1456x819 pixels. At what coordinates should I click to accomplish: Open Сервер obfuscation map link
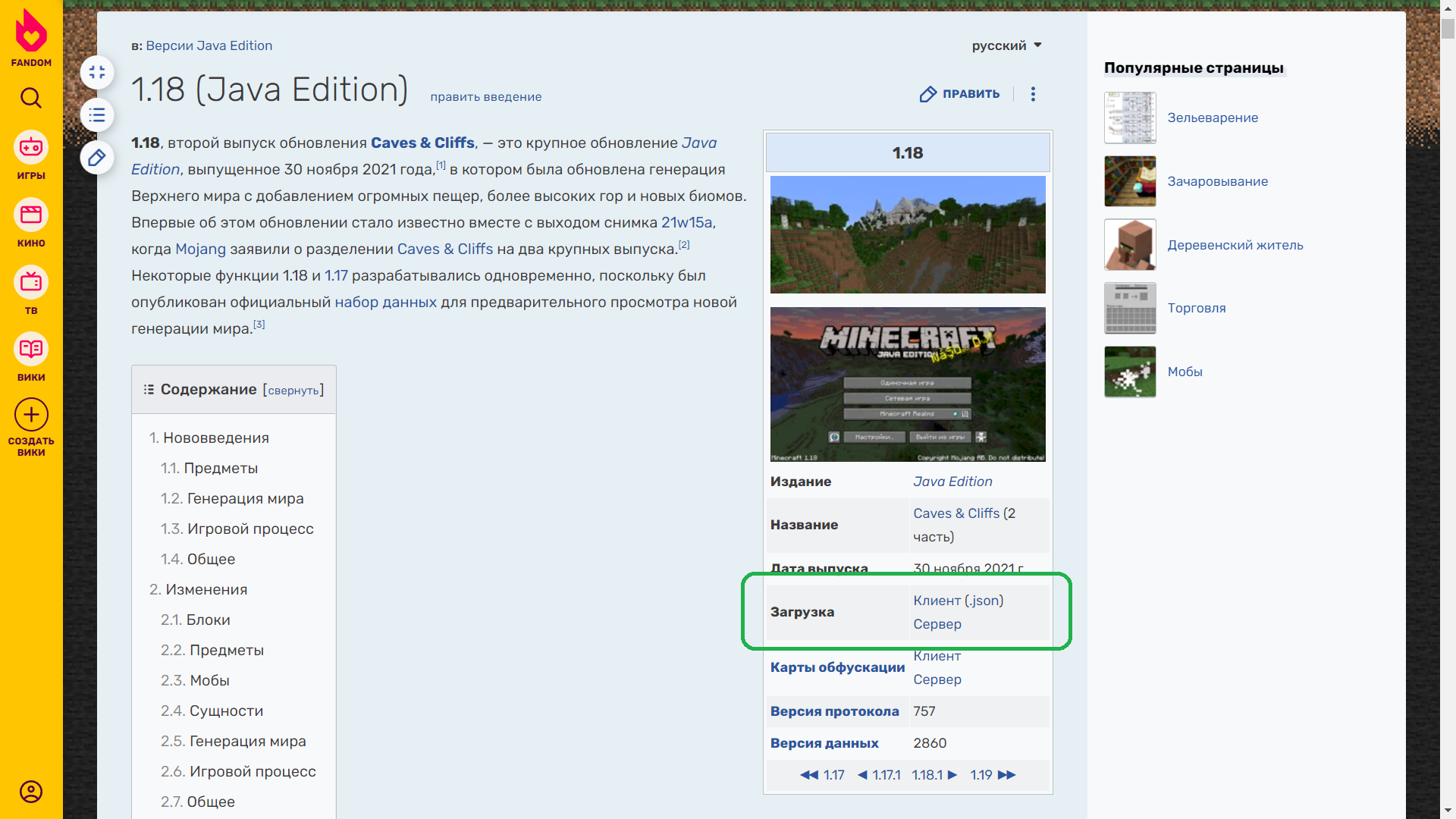[x=937, y=679]
